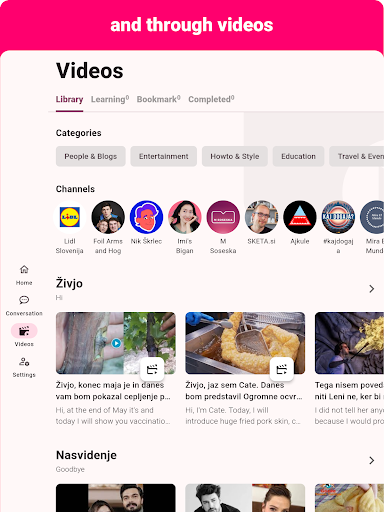Switch to the Library tab
This screenshot has width=384, height=512.
(69, 99)
